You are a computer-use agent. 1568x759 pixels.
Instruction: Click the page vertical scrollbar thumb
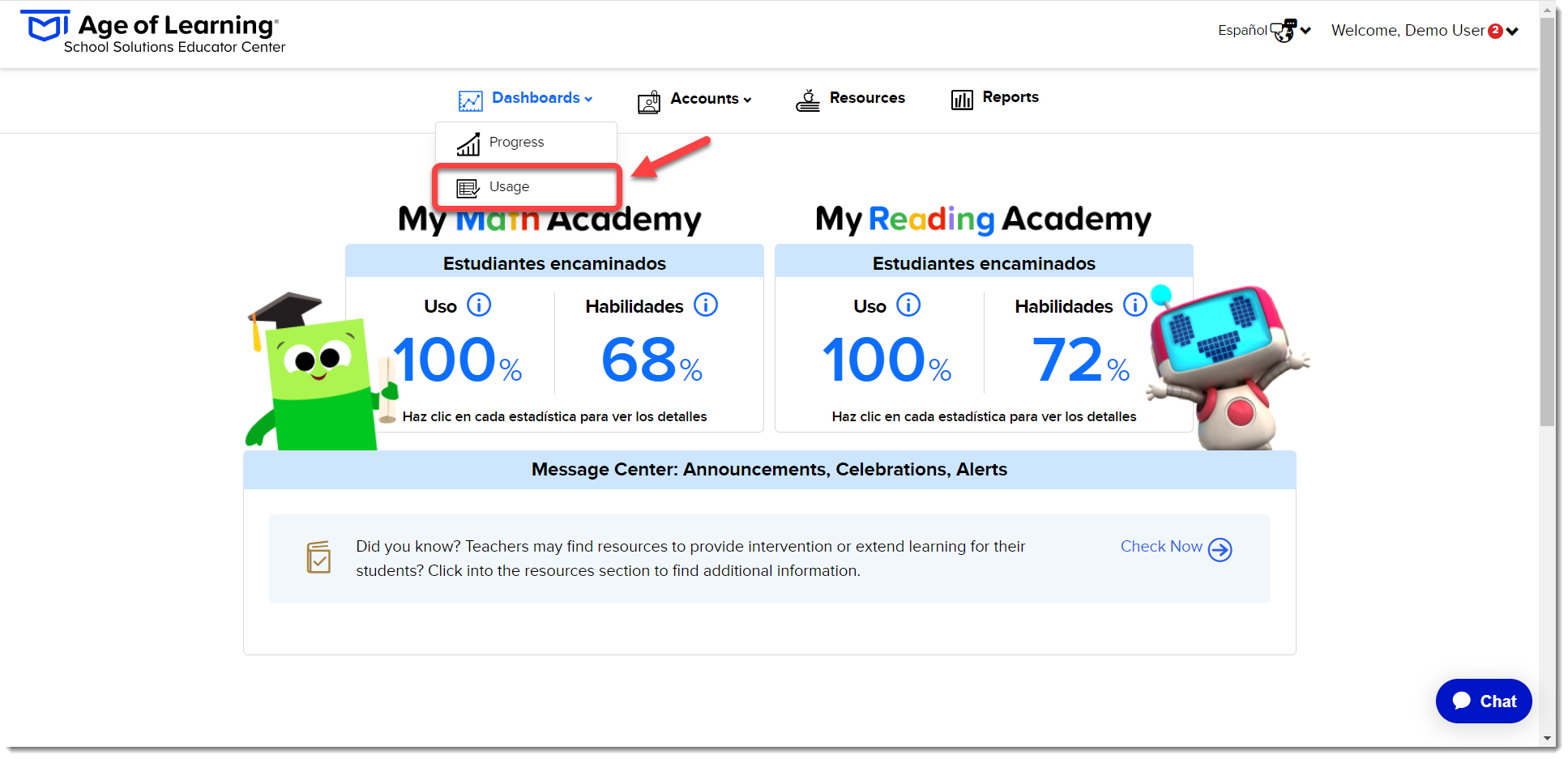pos(1547,220)
